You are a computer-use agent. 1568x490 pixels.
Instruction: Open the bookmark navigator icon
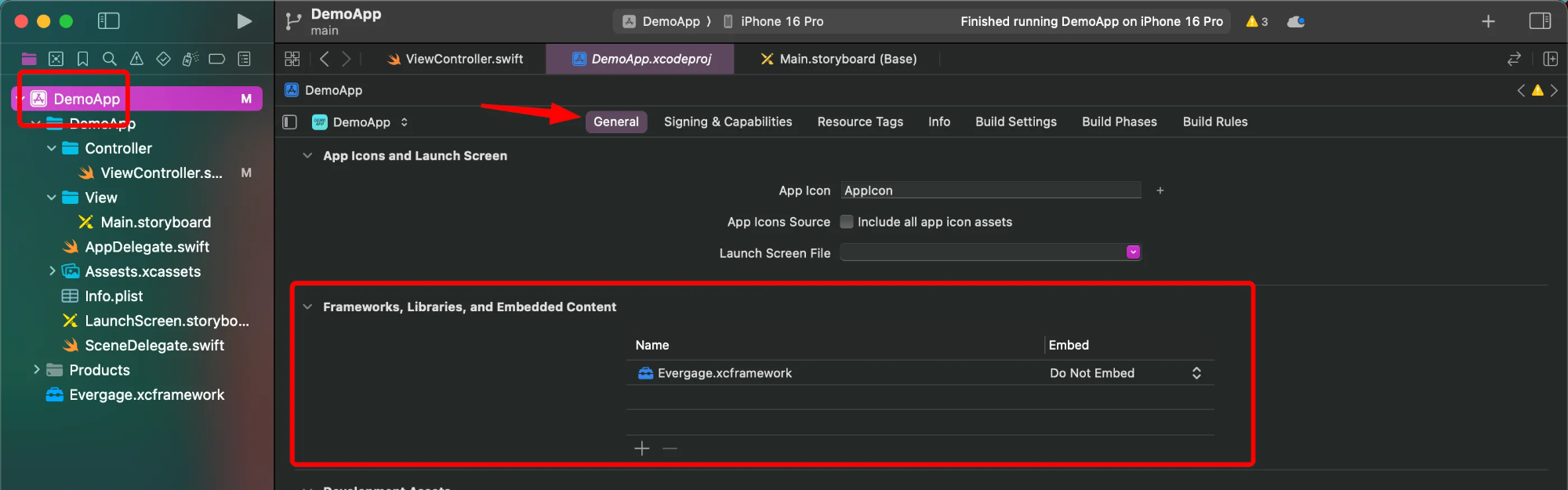point(82,59)
